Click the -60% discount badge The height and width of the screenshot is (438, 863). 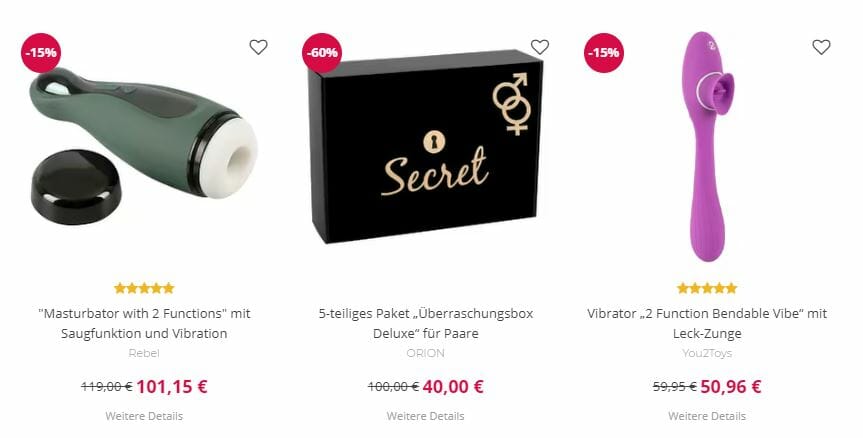tap(322, 53)
